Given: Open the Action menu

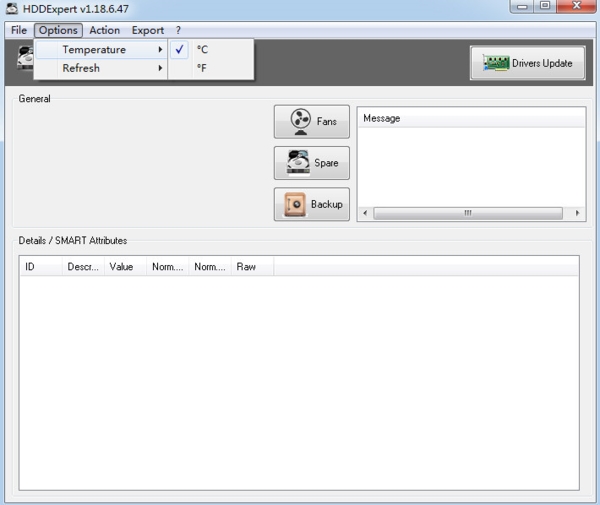Looking at the screenshot, I should 104,30.
